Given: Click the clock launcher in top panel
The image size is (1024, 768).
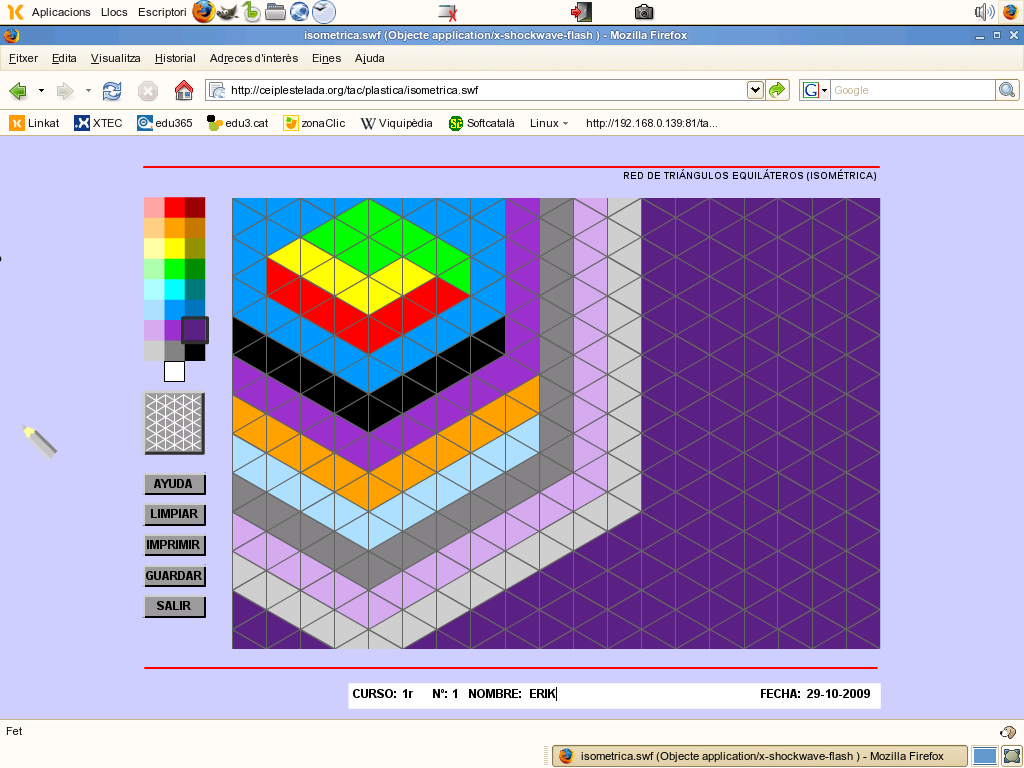Looking at the screenshot, I should [x=323, y=12].
